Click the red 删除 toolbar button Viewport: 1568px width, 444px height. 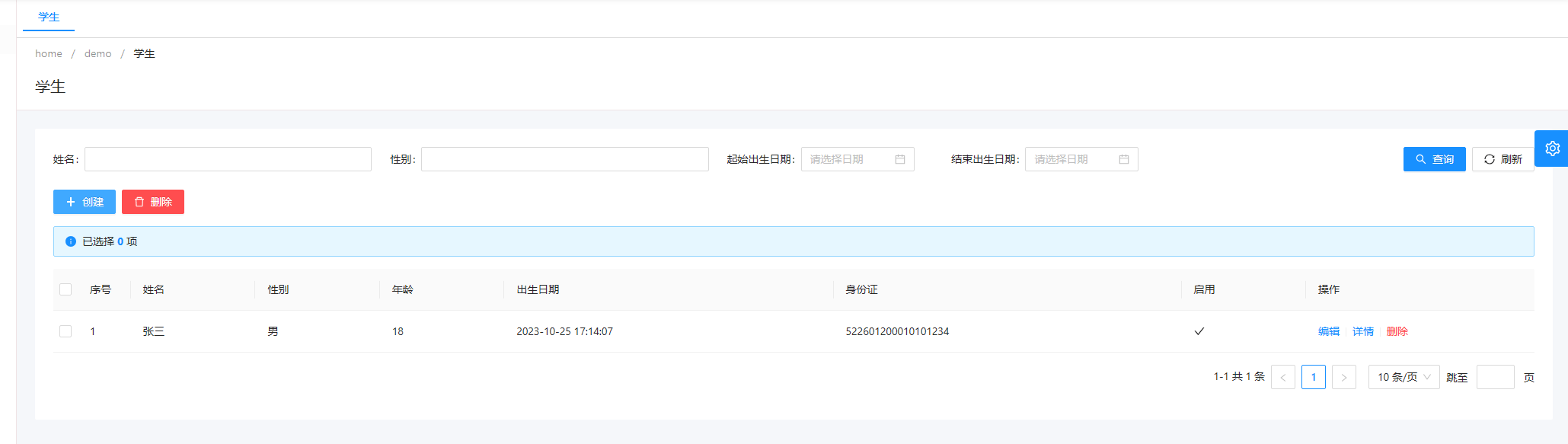point(153,202)
